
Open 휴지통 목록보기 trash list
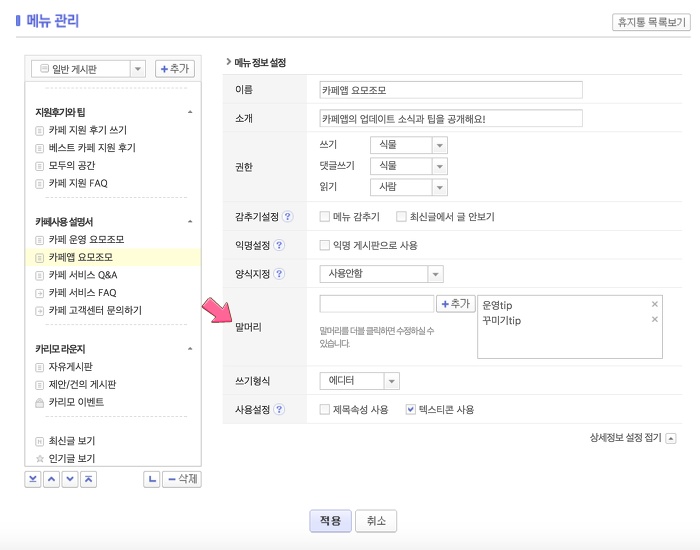[x=651, y=22]
